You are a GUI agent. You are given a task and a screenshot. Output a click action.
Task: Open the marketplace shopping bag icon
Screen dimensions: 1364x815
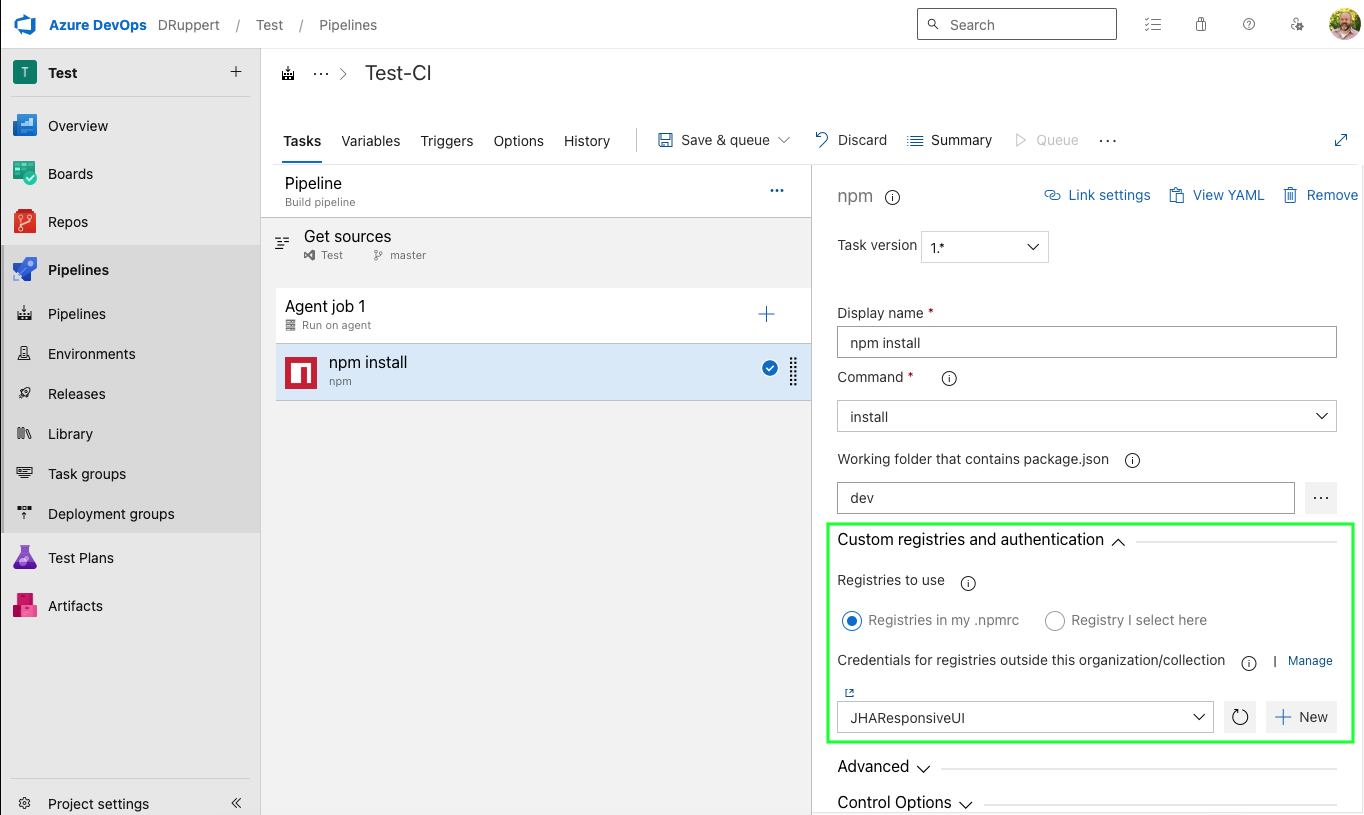(1201, 25)
